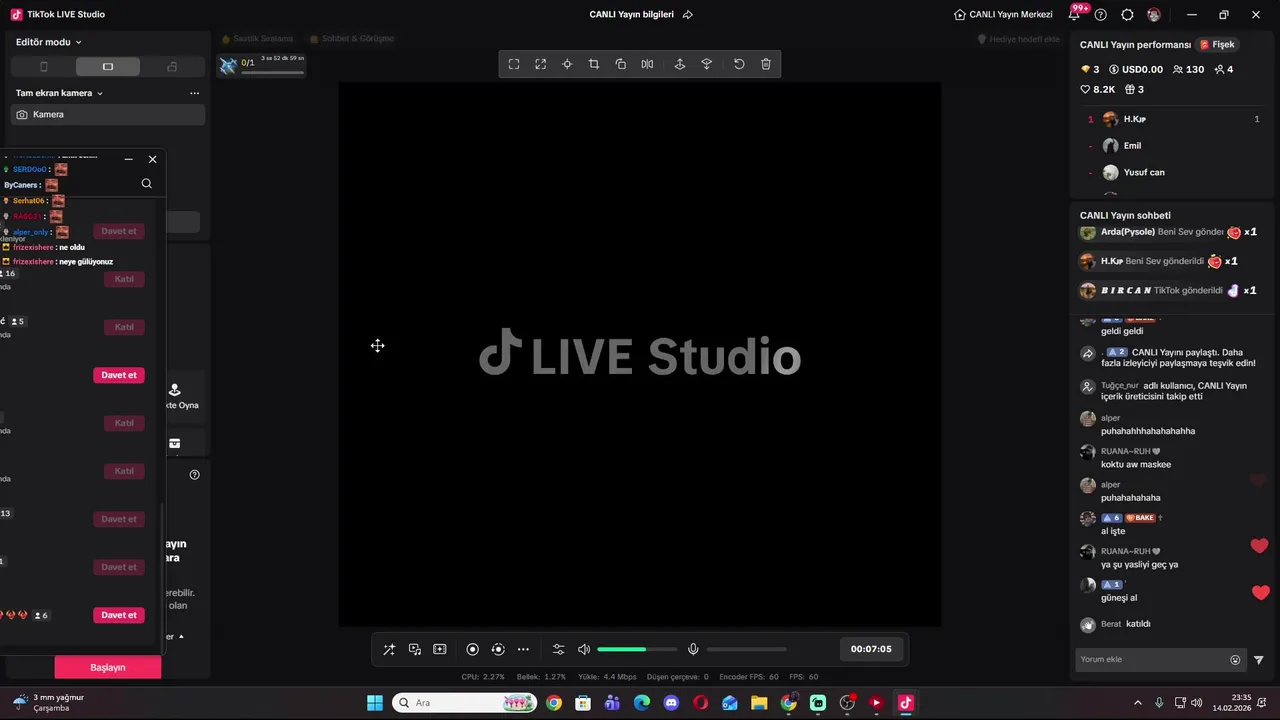1280x720 pixels.
Task: Open the weather widget 3 mm yağmur
Action: coord(48,703)
